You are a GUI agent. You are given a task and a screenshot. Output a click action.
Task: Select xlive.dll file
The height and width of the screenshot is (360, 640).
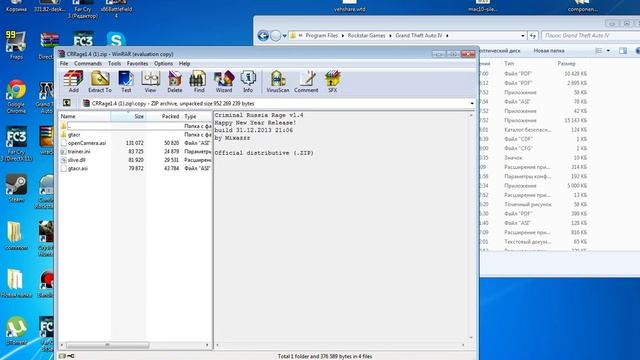(136, 160)
